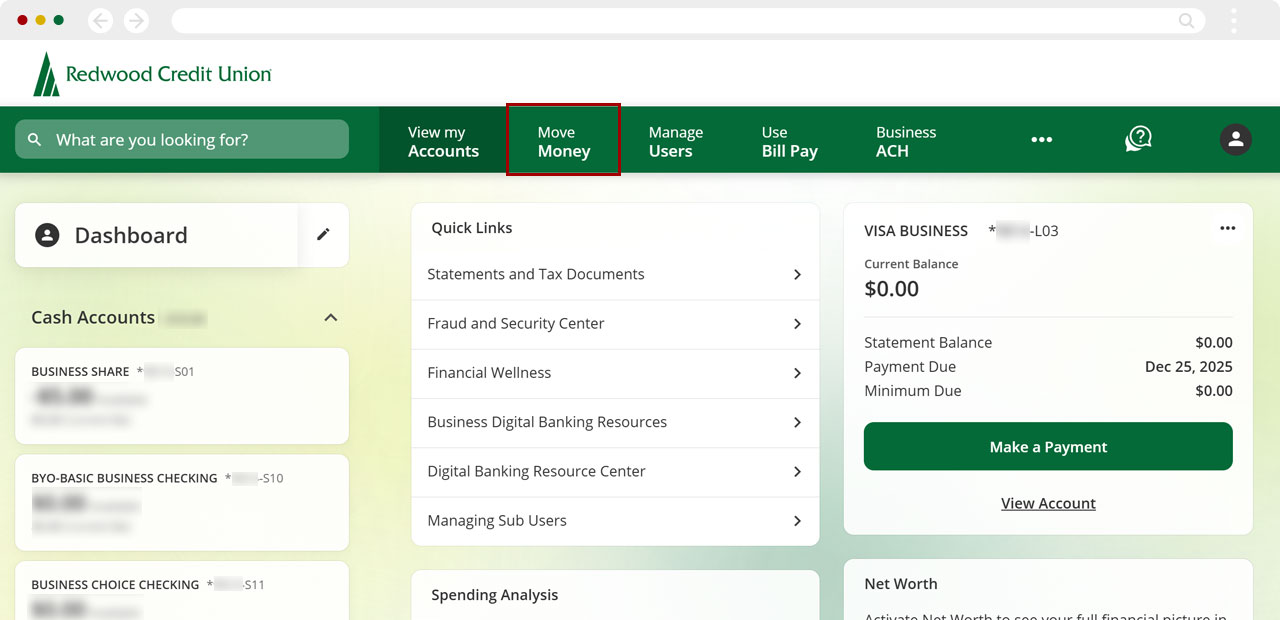Click the browser address bar
Image resolution: width=1280 pixels, height=620 pixels.
tap(688, 20)
